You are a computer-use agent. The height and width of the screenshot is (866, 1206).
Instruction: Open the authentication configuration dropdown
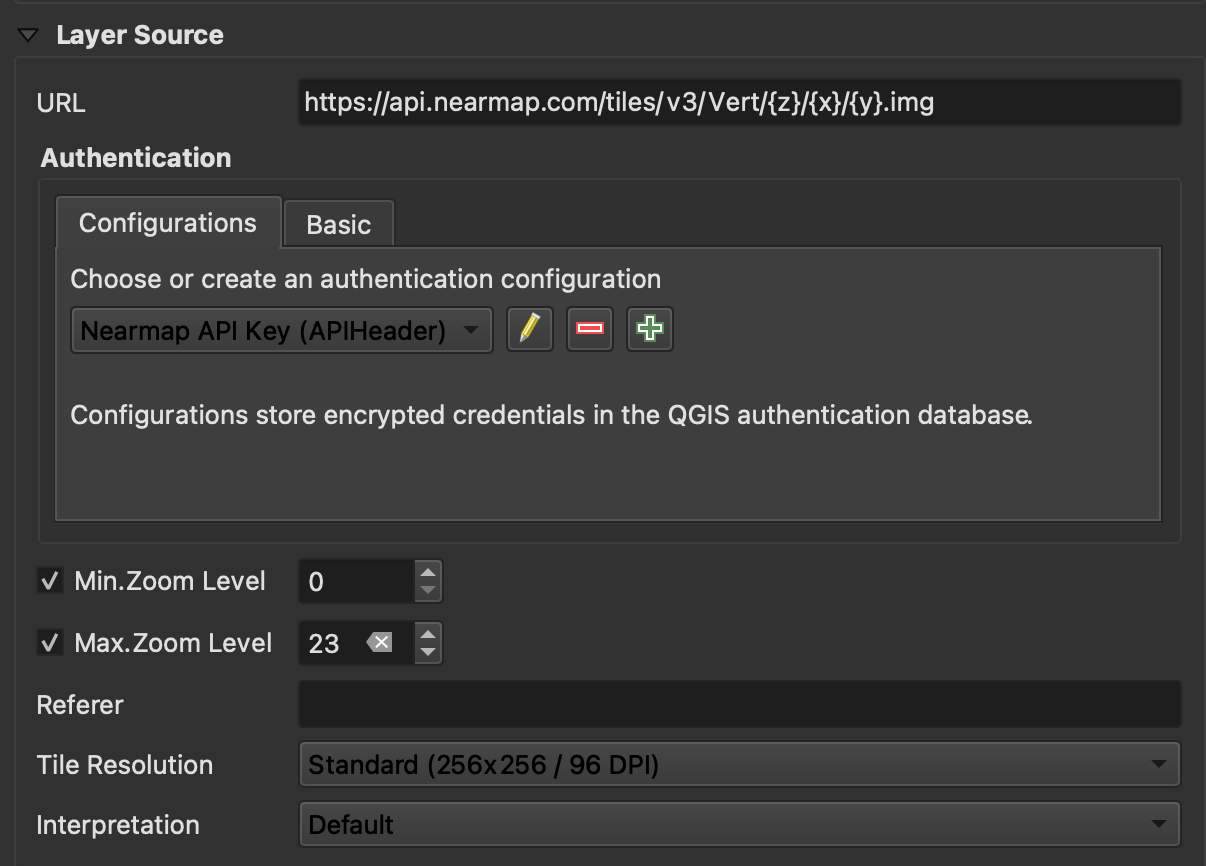click(x=473, y=329)
